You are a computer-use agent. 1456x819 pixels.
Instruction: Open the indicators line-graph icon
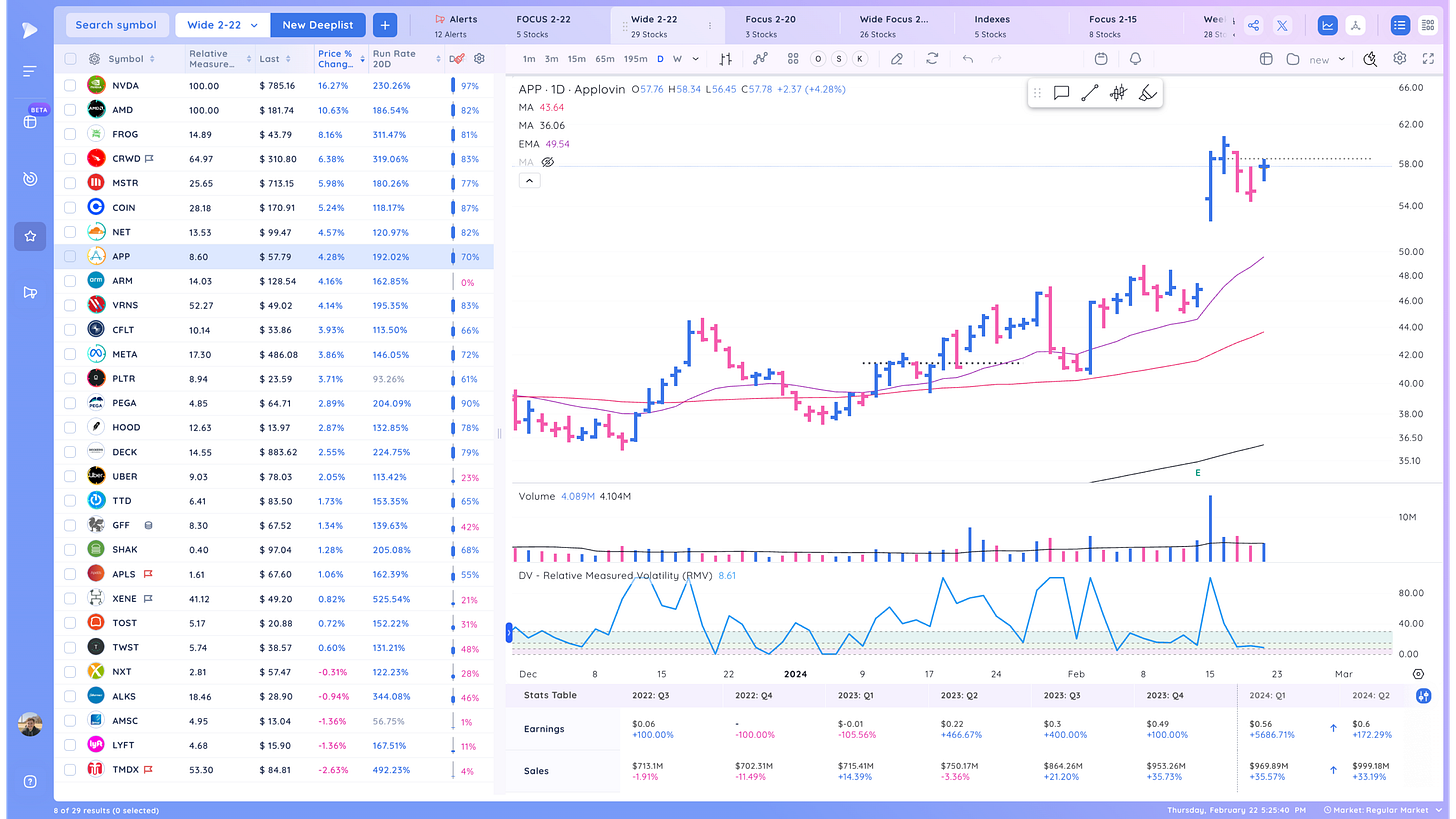760,59
